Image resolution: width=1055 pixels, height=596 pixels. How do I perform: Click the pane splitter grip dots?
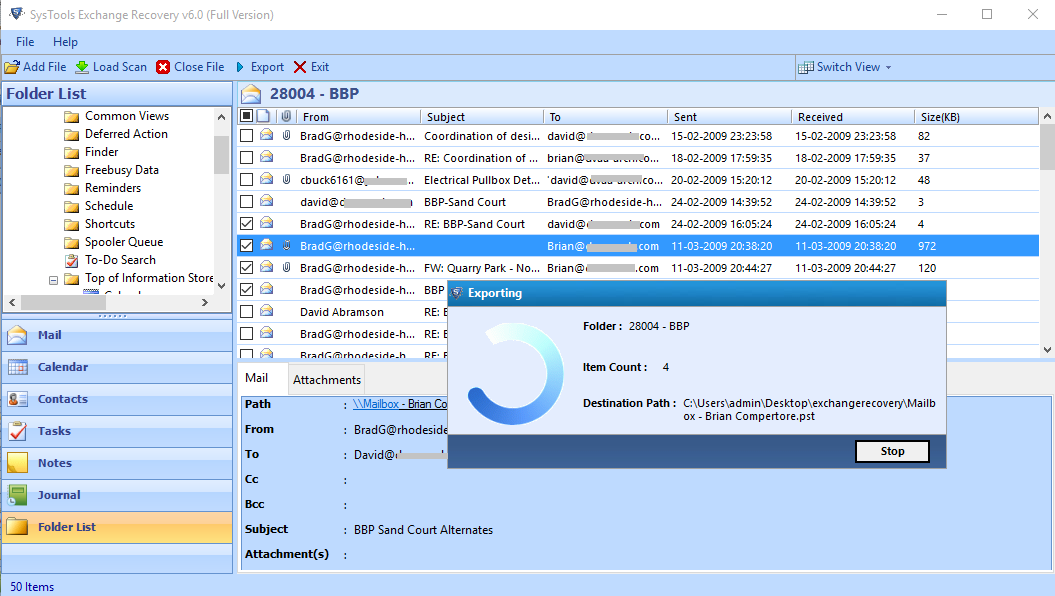tap(112, 315)
